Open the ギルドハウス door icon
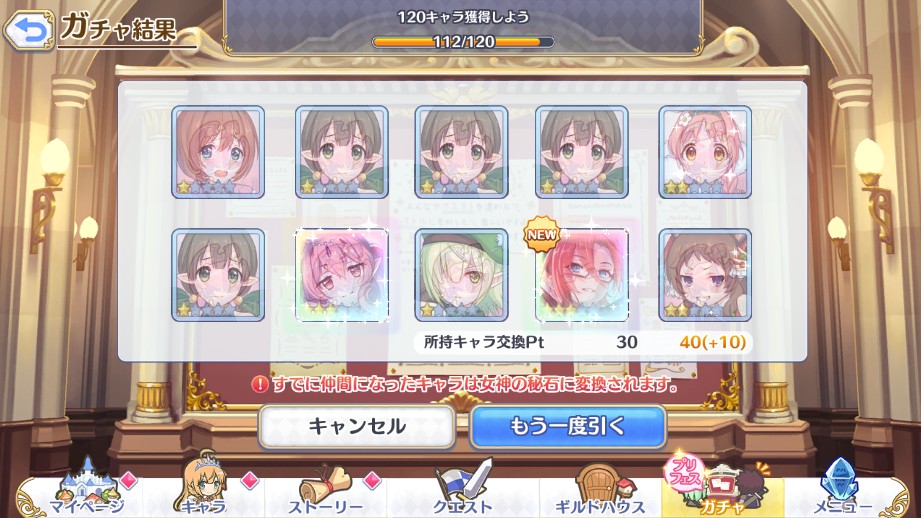This screenshot has width=921, height=518. 600,489
